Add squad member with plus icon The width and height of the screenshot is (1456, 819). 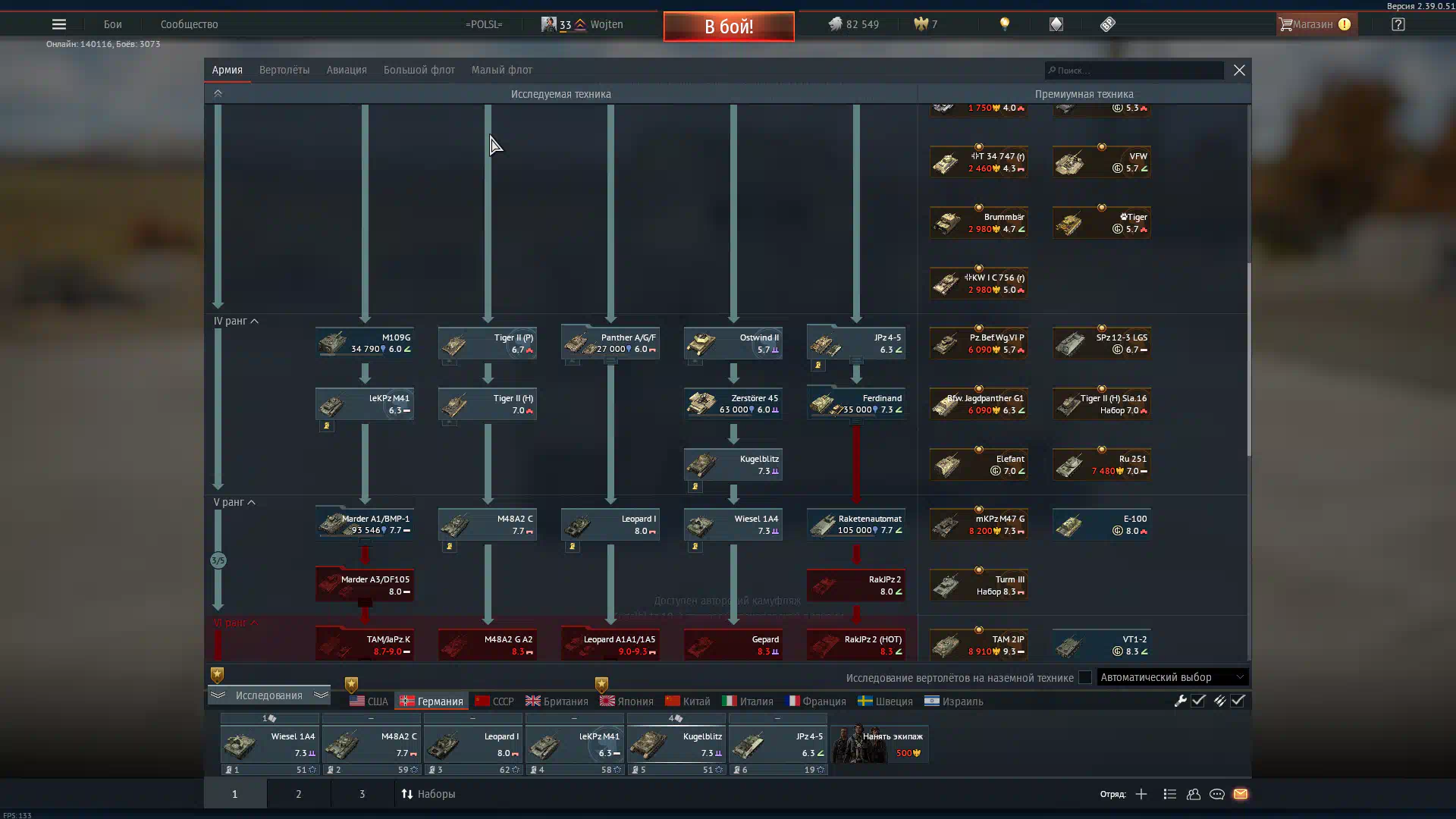1141,794
